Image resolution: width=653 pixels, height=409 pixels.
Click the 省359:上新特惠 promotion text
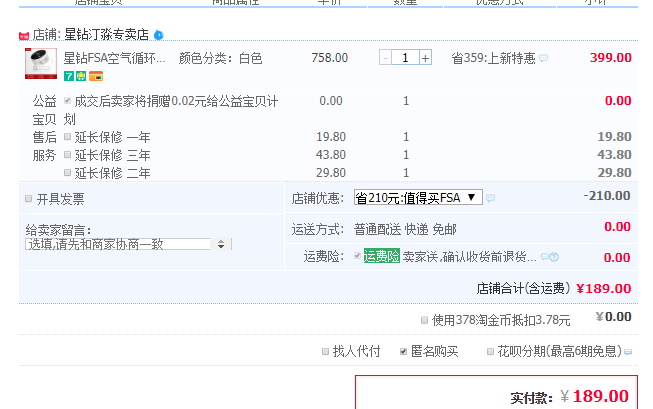pyautogui.click(x=493, y=58)
